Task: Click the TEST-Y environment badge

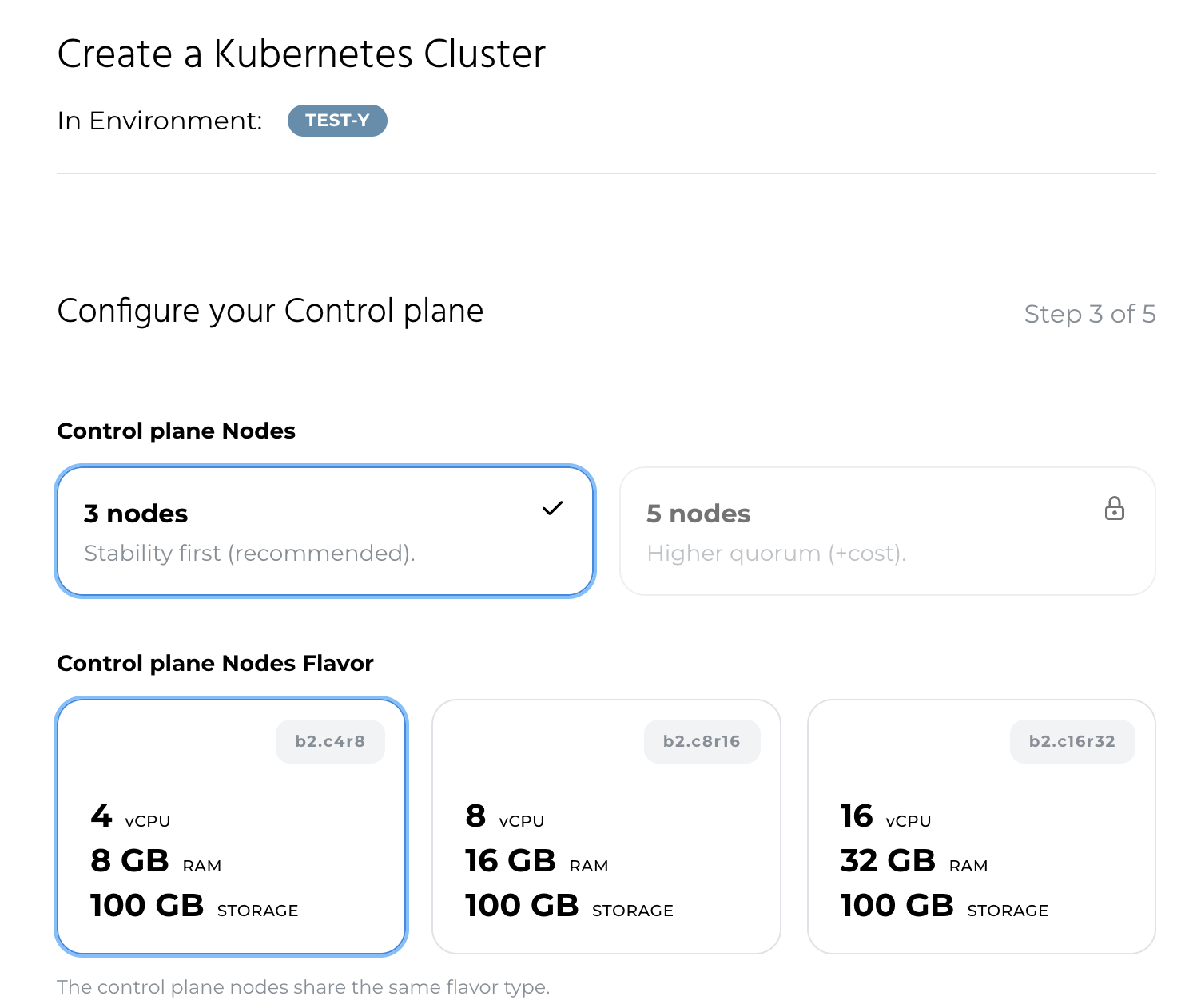Action: (x=337, y=121)
